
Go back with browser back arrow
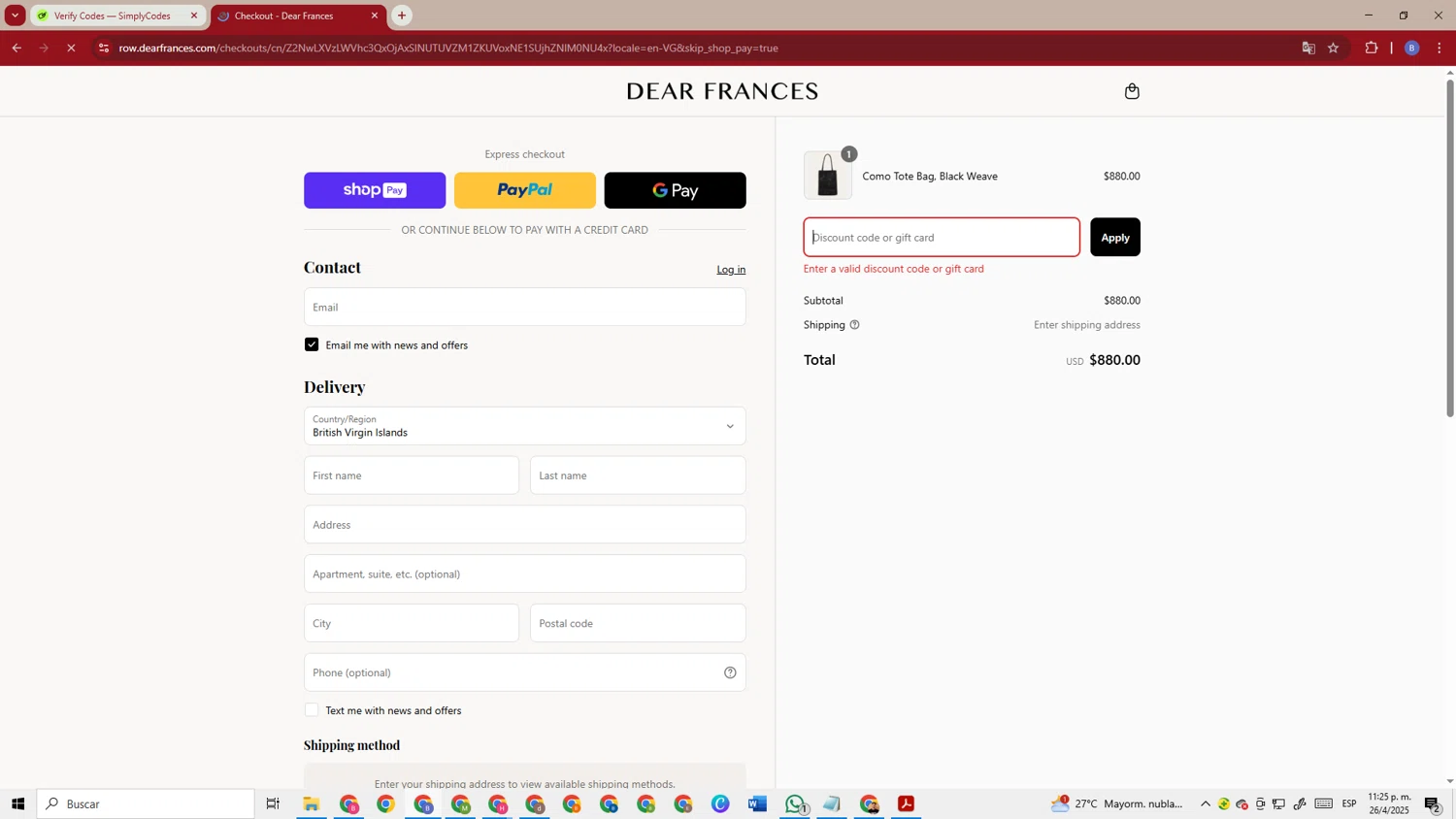click(x=17, y=48)
